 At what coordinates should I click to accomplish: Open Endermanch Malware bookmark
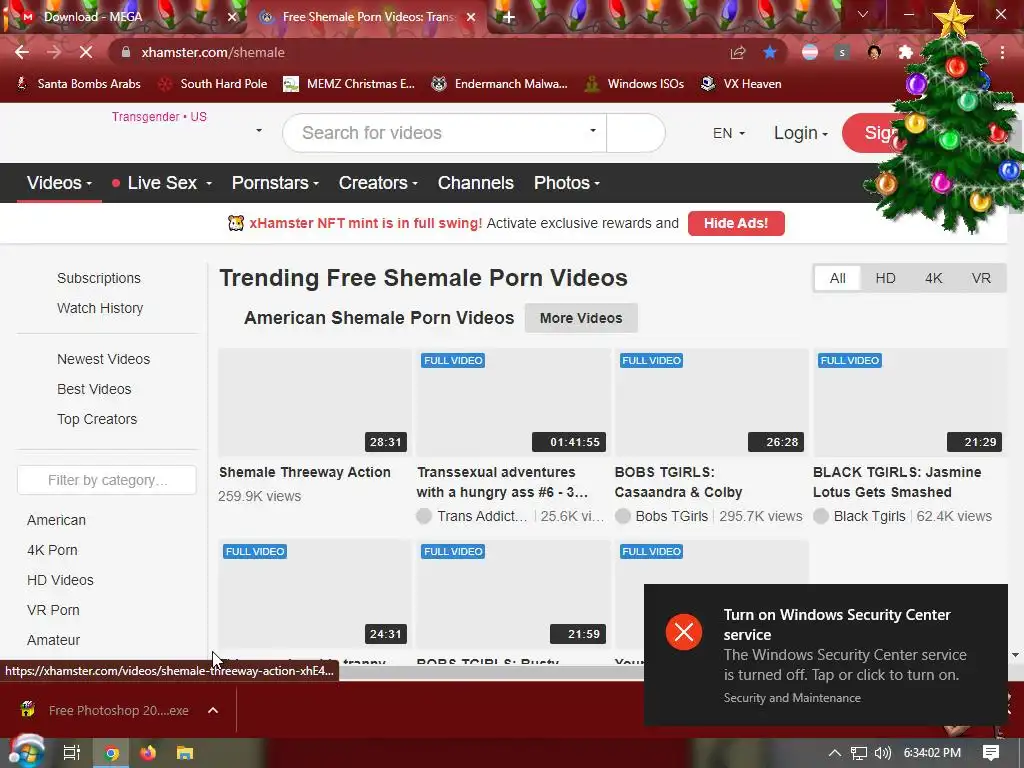click(x=500, y=84)
